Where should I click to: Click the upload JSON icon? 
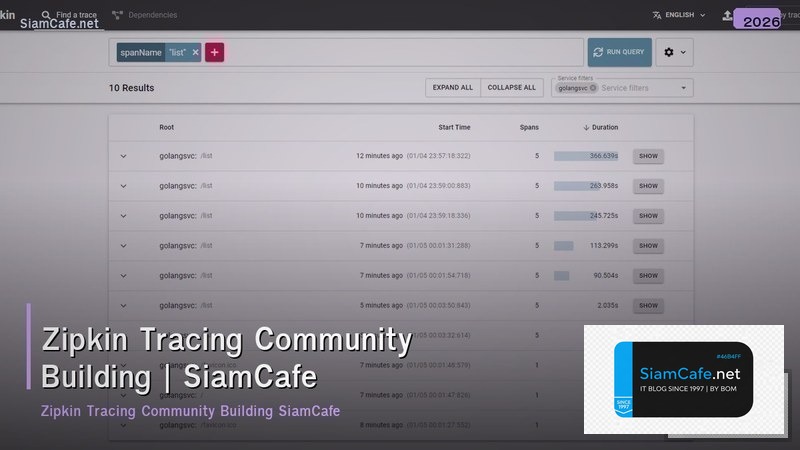point(728,15)
